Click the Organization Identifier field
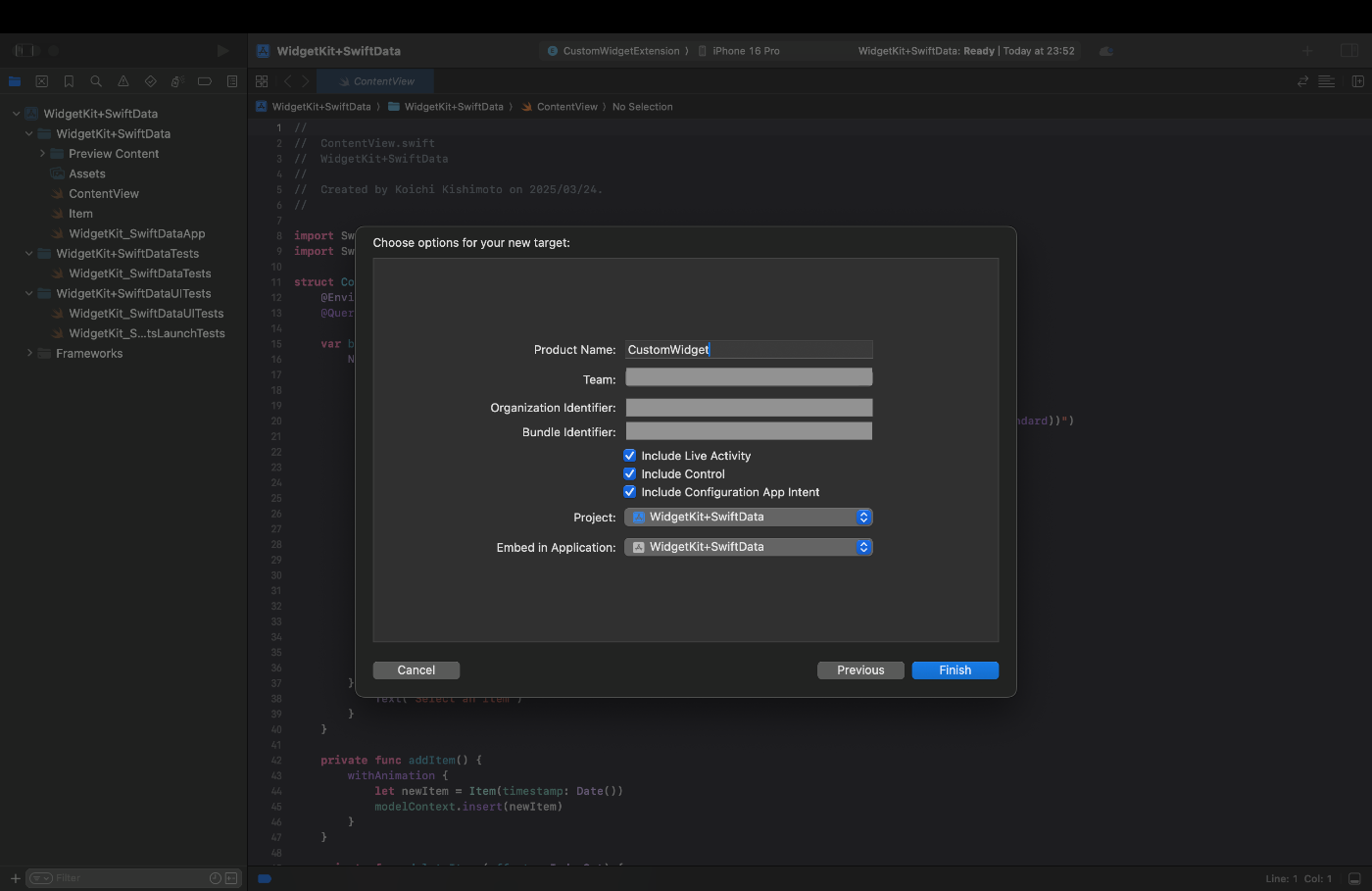The height and width of the screenshot is (891, 1372). (749, 407)
